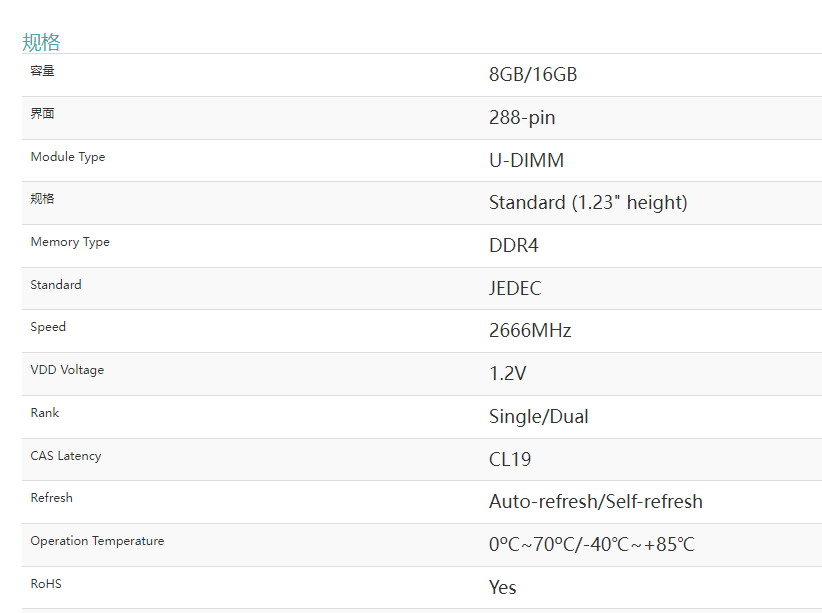Click the Operation Temperature range value
The image size is (822, 613).
[591, 545]
